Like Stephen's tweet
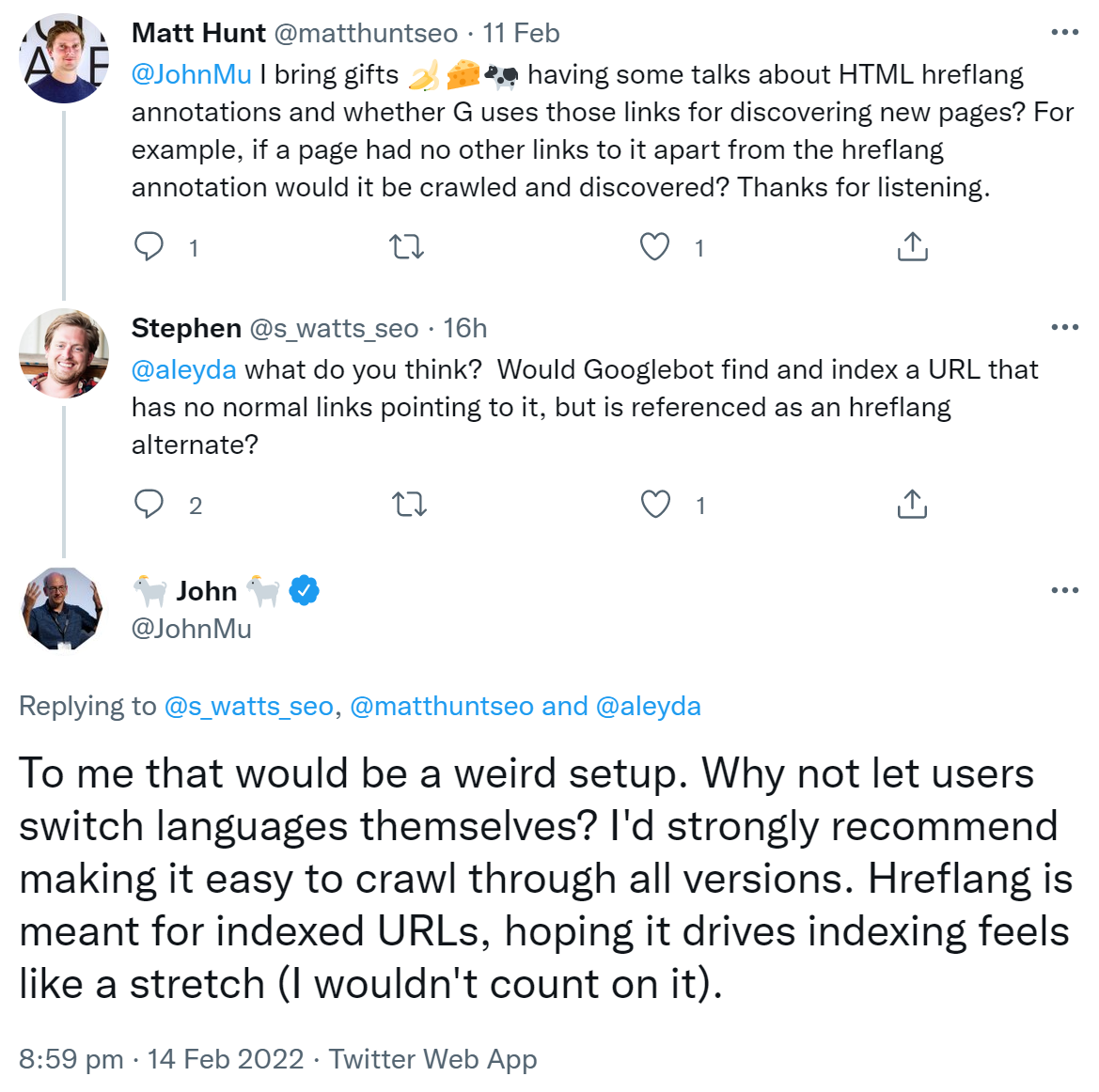The width and height of the screenshot is (1099, 1092). (x=655, y=505)
